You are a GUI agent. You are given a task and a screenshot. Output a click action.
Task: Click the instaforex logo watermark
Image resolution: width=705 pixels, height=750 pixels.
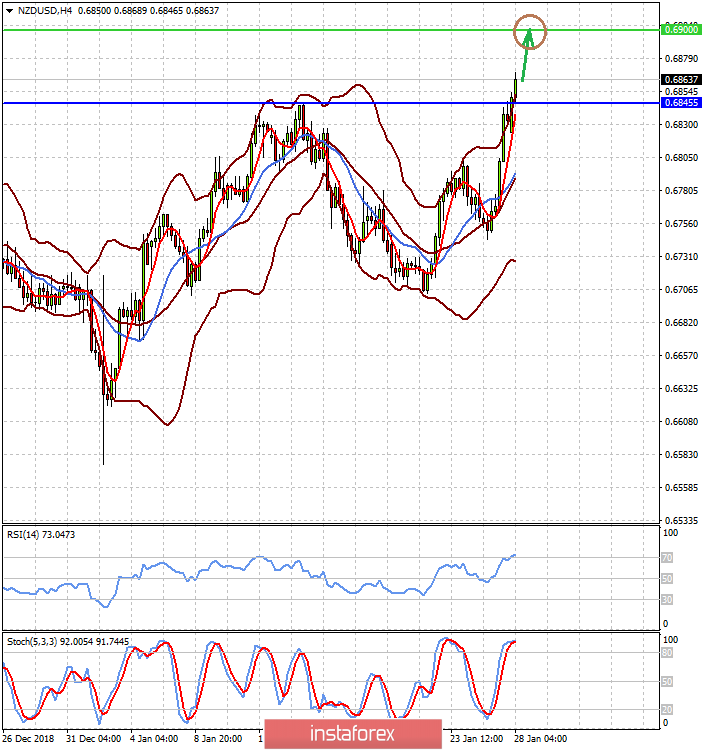(x=352, y=733)
